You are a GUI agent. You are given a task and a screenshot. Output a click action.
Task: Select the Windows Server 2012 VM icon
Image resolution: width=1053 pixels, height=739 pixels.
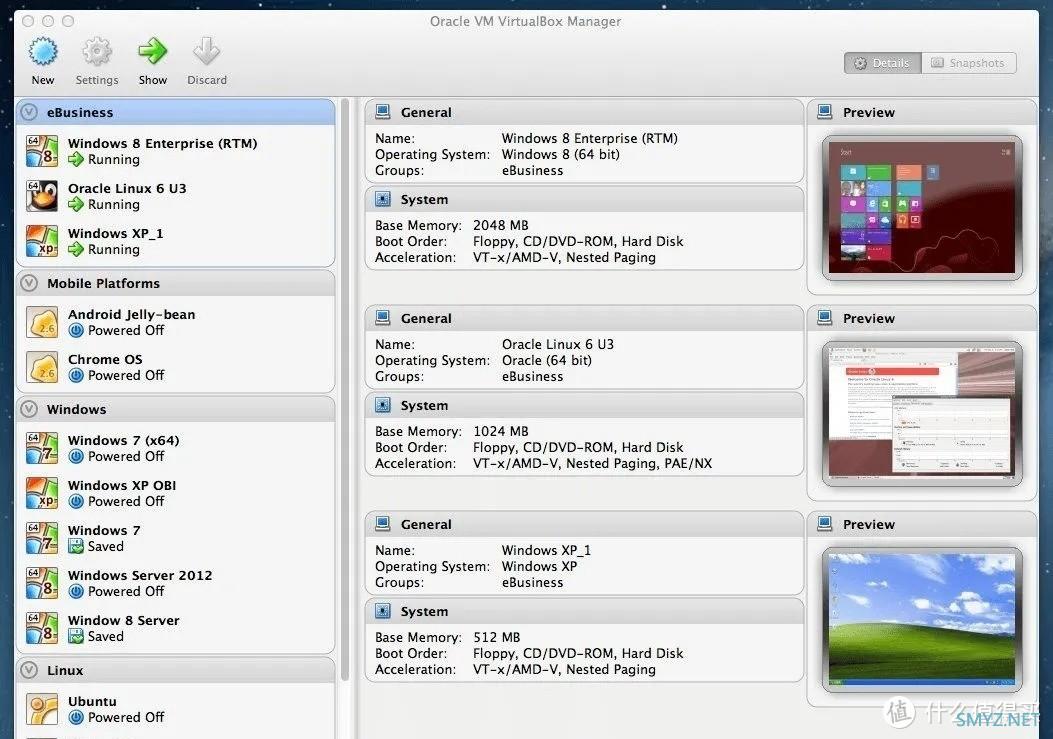coord(42,583)
